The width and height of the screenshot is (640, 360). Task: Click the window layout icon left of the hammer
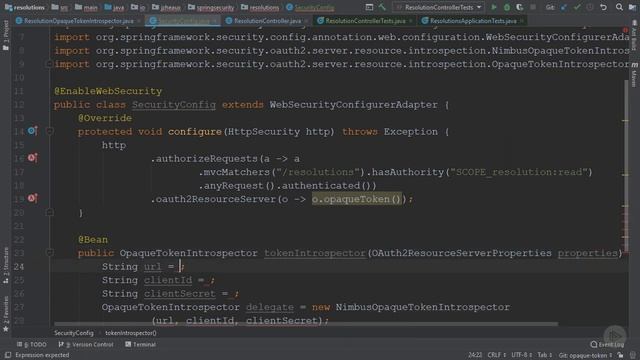[x=369, y=7]
